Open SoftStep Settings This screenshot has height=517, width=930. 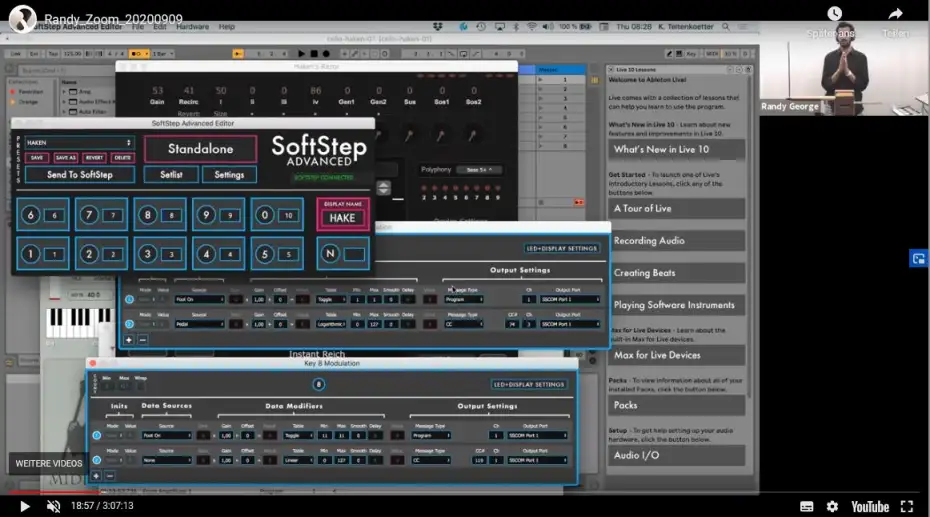click(x=230, y=175)
